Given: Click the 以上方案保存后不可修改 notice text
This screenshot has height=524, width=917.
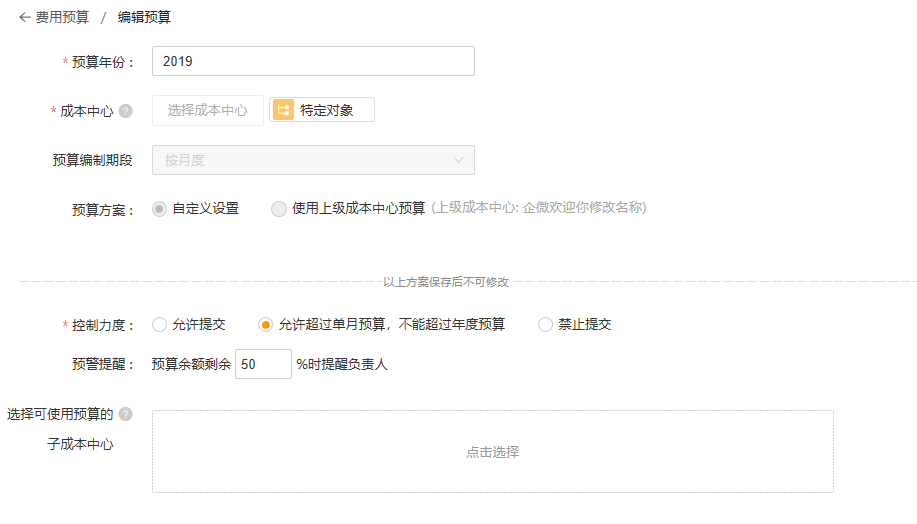Looking at the screenshot, I should click(446, 282).
